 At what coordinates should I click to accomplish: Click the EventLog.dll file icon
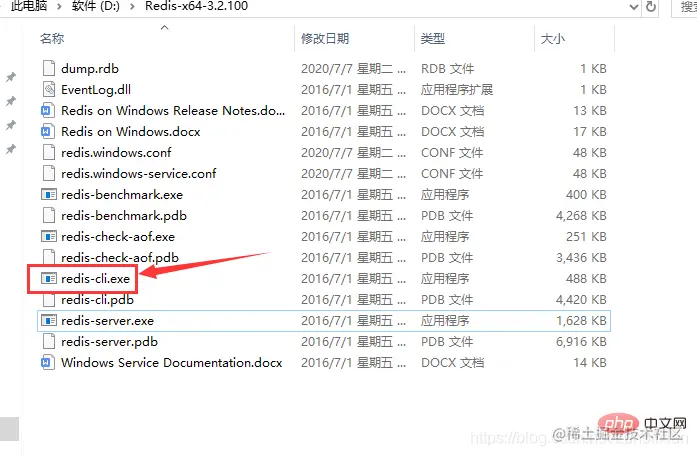coord(49,89)
